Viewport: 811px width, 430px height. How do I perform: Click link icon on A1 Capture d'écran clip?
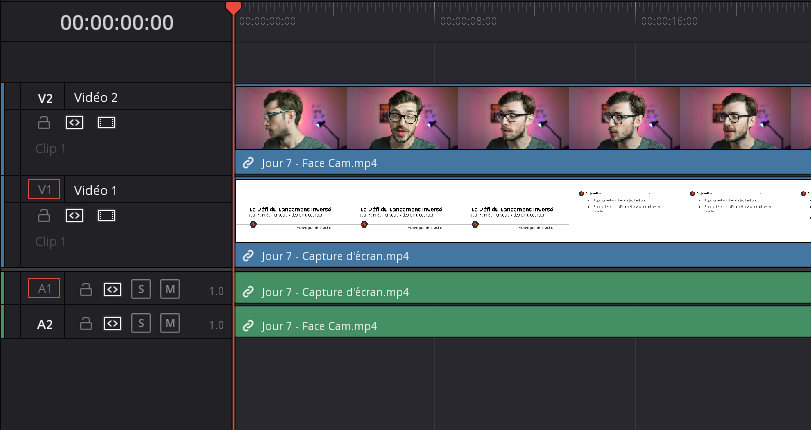(x=248, y=292)
